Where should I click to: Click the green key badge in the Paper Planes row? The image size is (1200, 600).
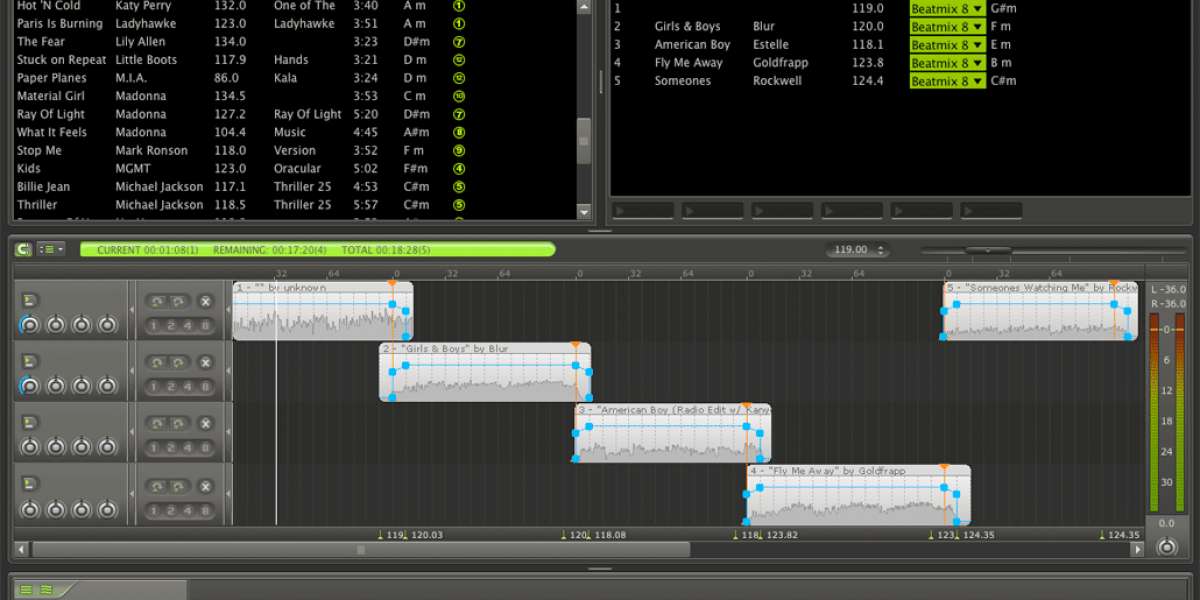coord(459,78)
